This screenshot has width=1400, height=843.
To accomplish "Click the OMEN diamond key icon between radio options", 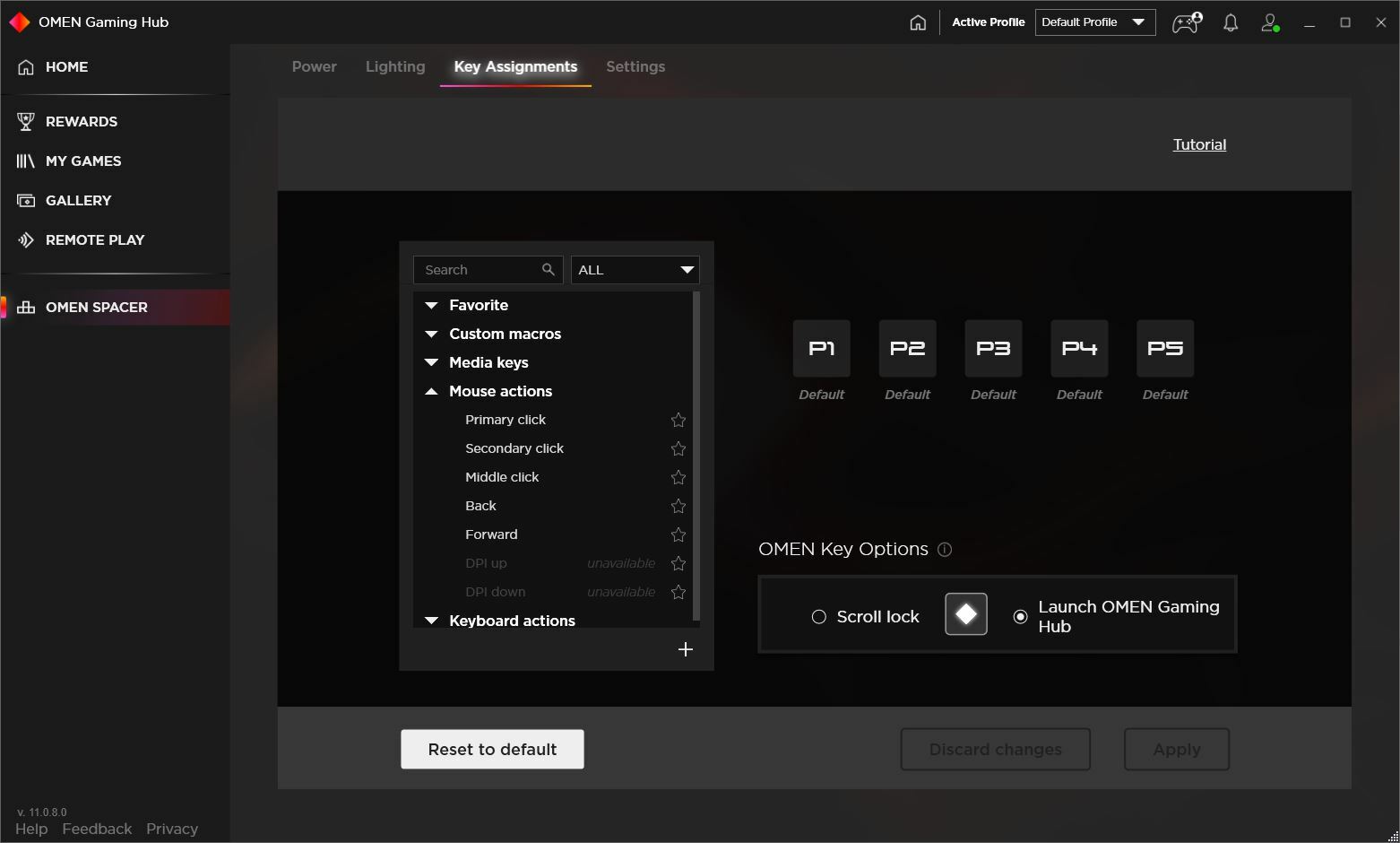I will click(x=965, y=613).
